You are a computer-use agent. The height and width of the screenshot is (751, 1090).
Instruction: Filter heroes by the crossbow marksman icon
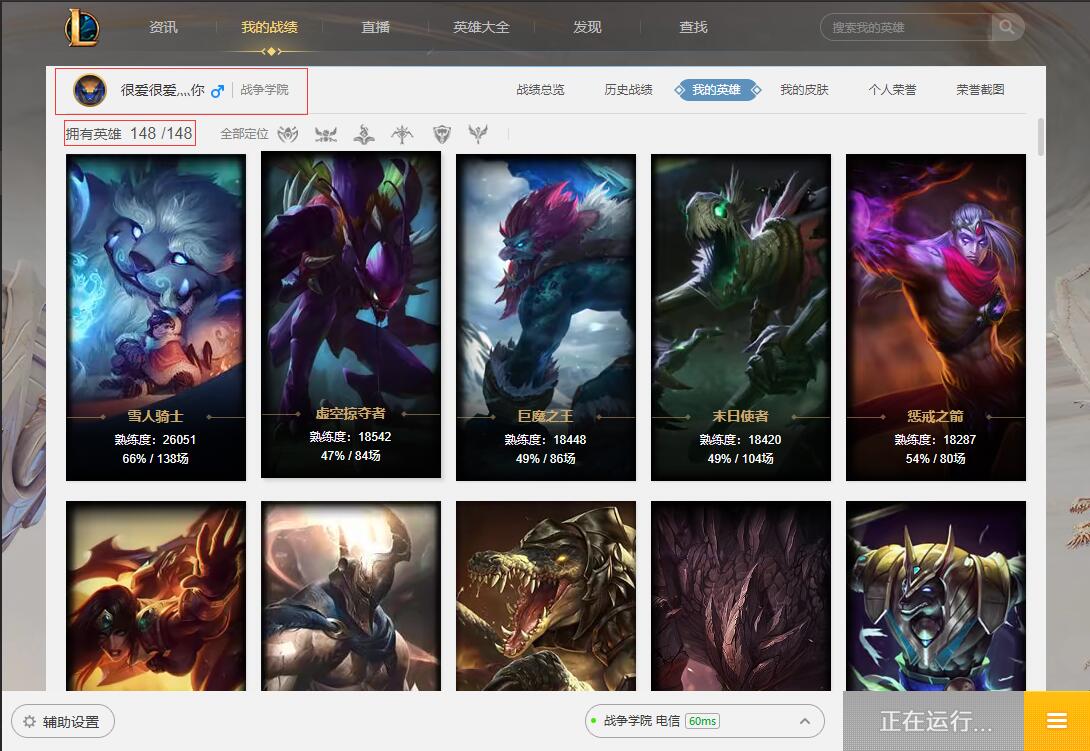[x=402, y=134]
